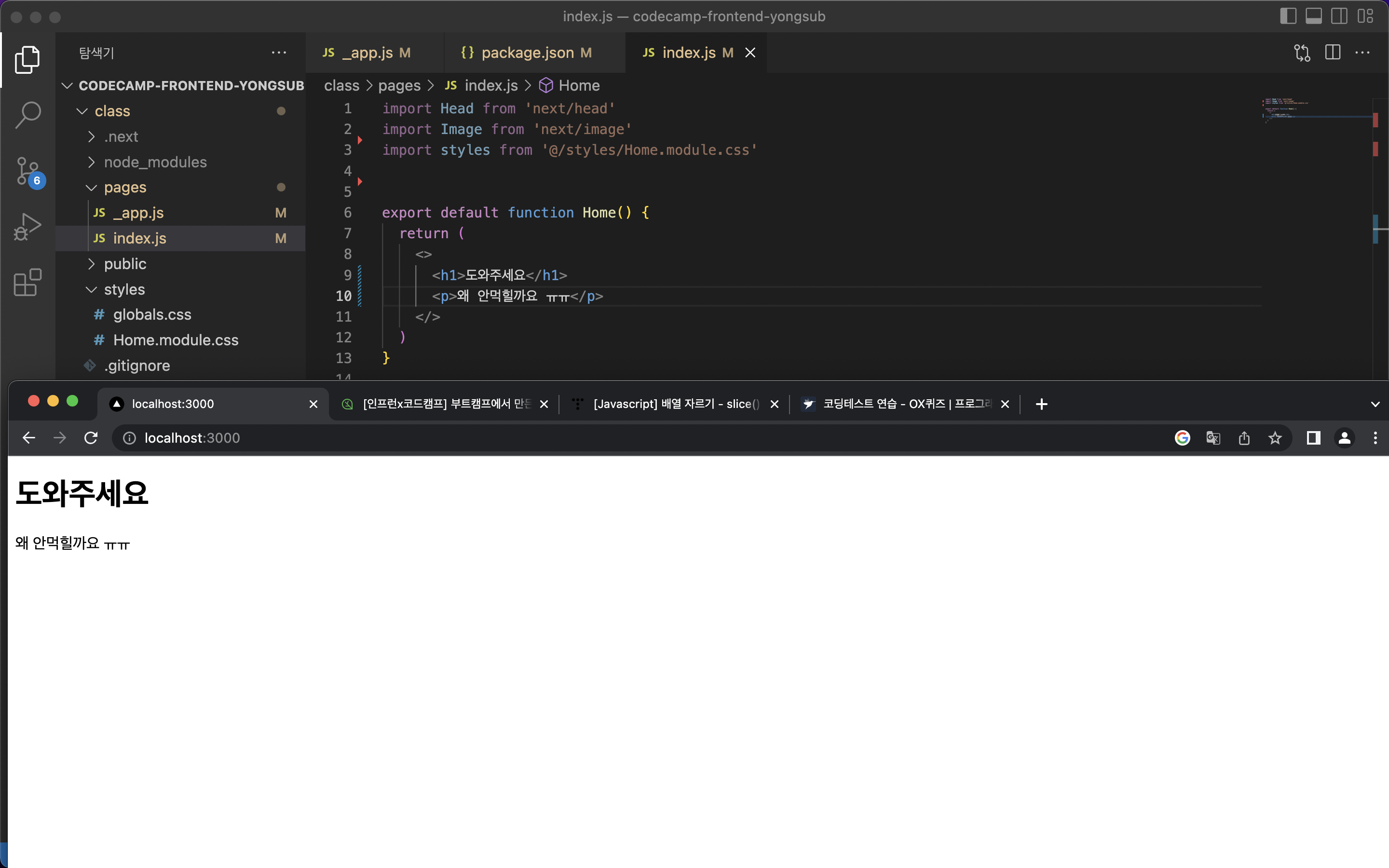Toggle primary sidebar layout icon in title bar

coord(1288,16)
